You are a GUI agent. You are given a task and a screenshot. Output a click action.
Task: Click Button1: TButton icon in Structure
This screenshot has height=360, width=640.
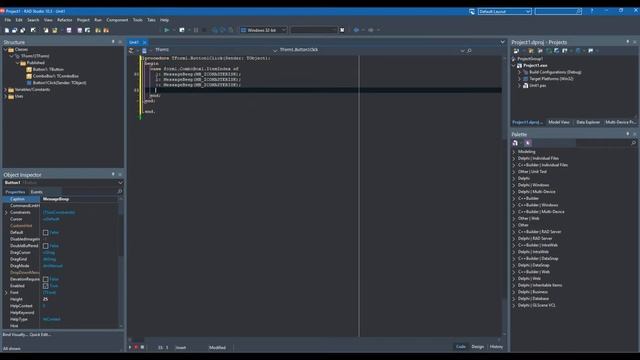click(29, 69)
